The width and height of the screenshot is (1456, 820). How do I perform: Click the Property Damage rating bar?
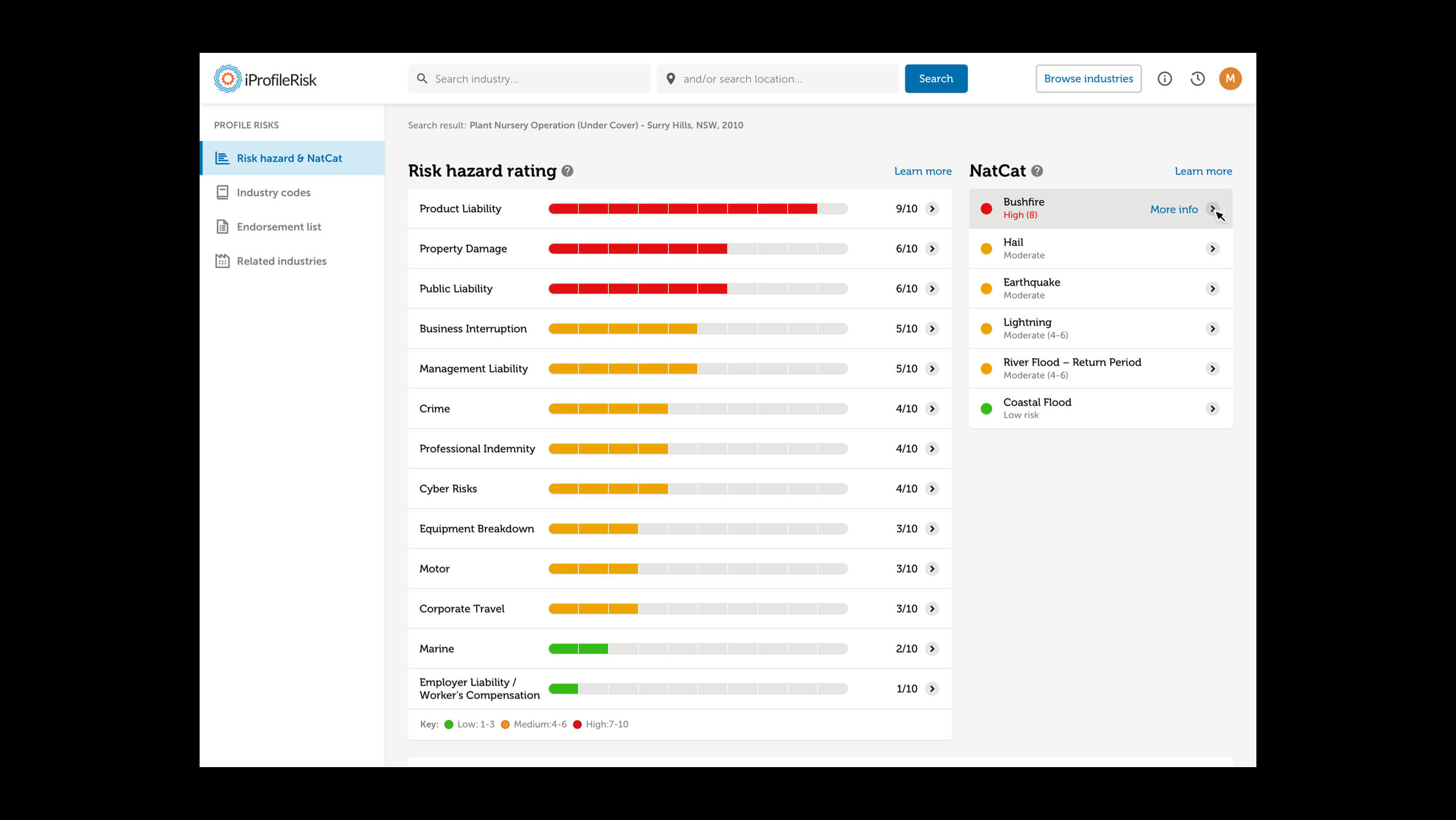pyautogui.click(x=697, y=248)
